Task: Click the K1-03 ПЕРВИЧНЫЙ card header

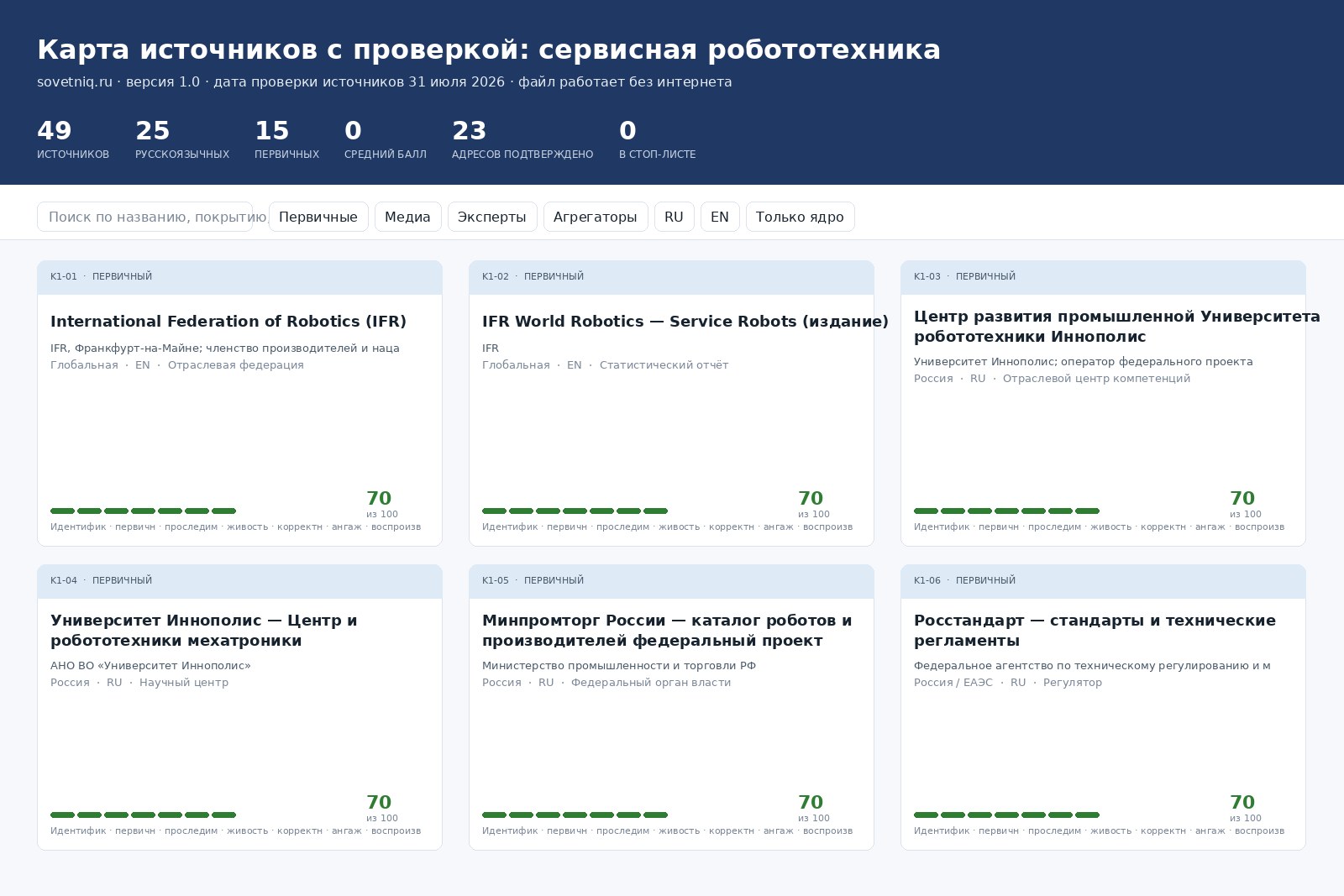Action: [1103, 277]
